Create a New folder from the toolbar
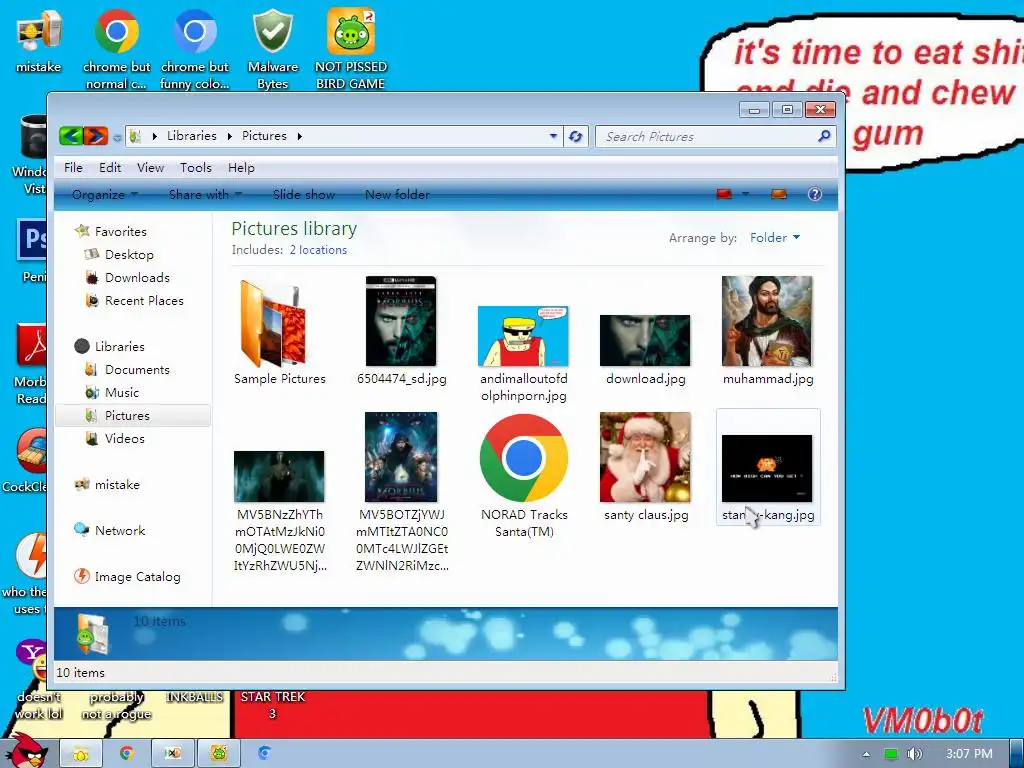This screenshot has height=768, width=1024. tap(397, 195)
